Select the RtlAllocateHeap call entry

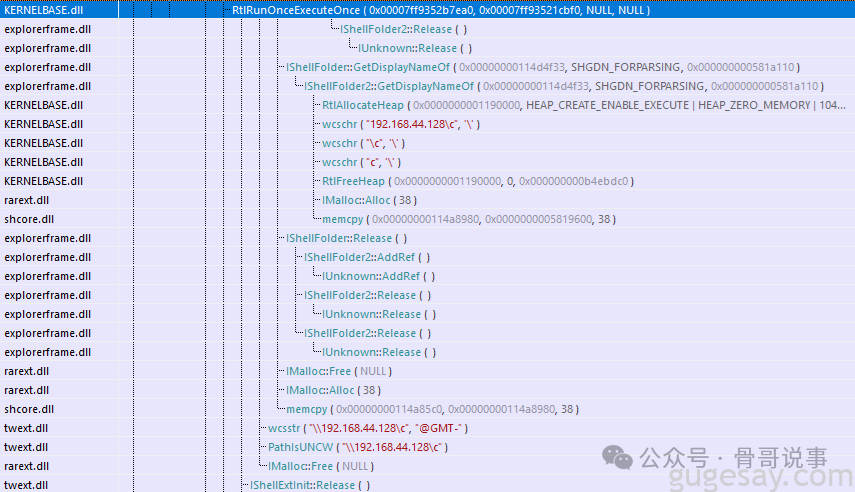tap(583, 105)
